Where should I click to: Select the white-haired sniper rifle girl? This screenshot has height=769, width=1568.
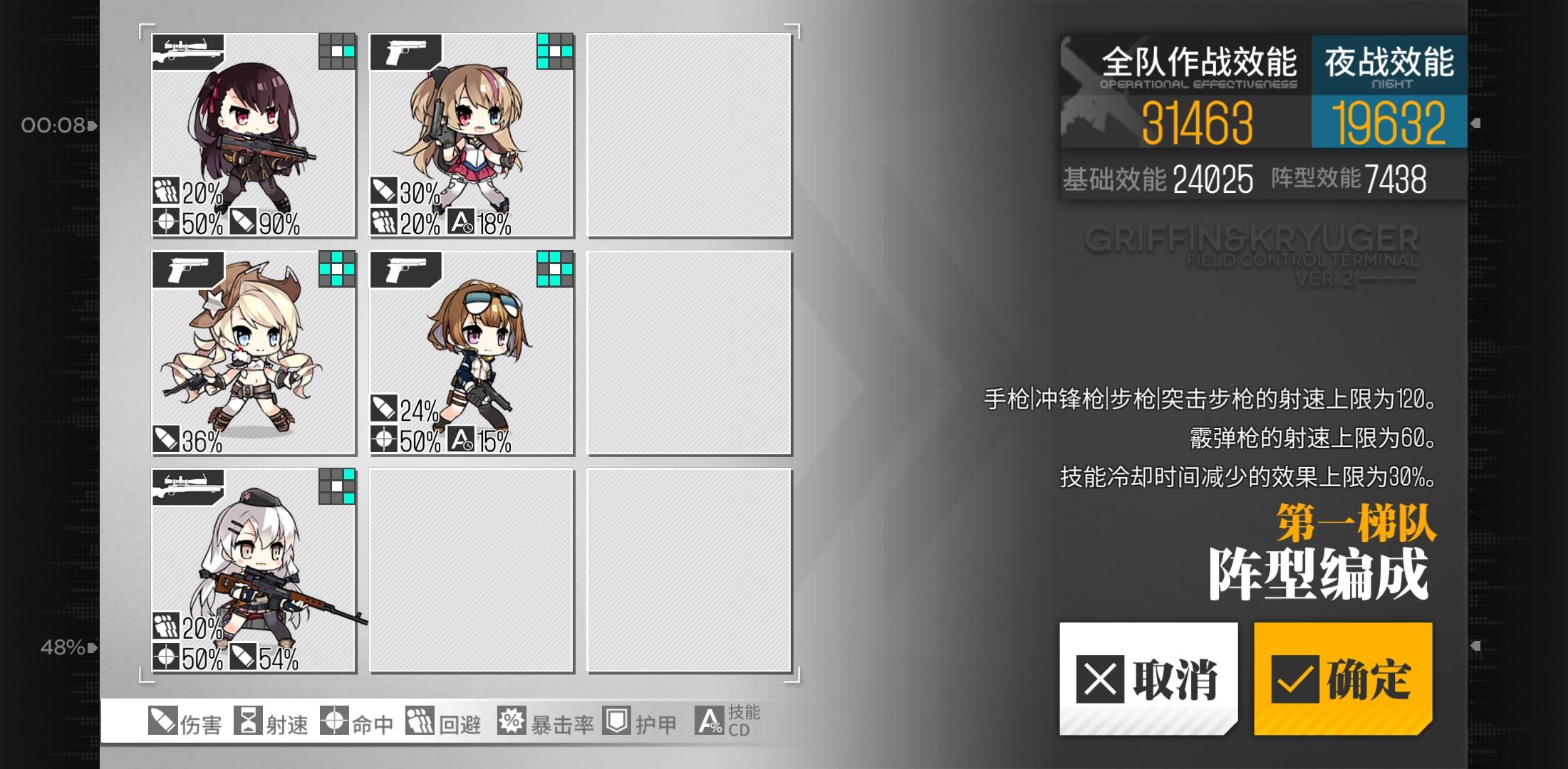[x=254, y=570]
